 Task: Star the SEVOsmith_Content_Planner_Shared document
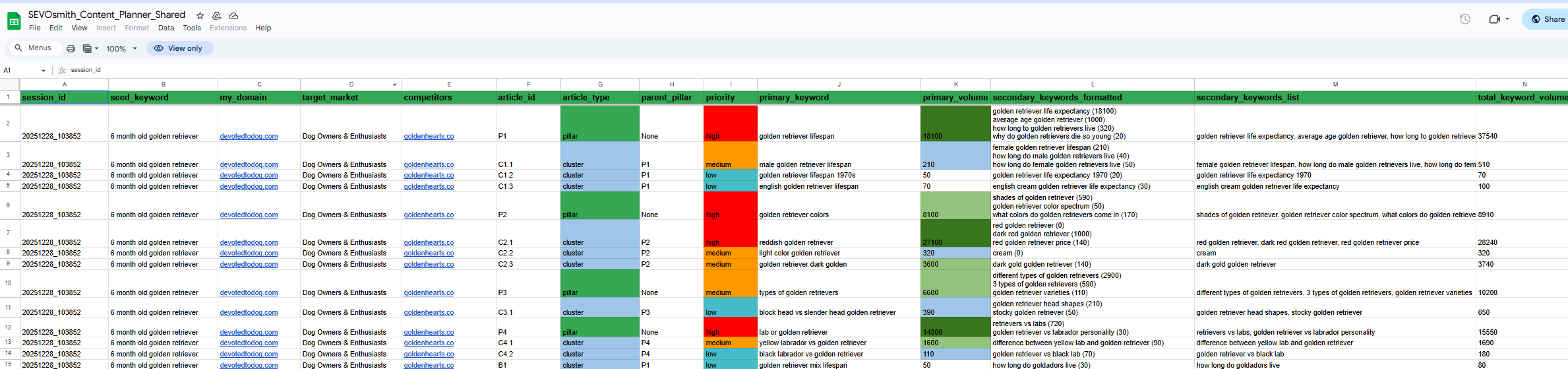click(200, 15)
